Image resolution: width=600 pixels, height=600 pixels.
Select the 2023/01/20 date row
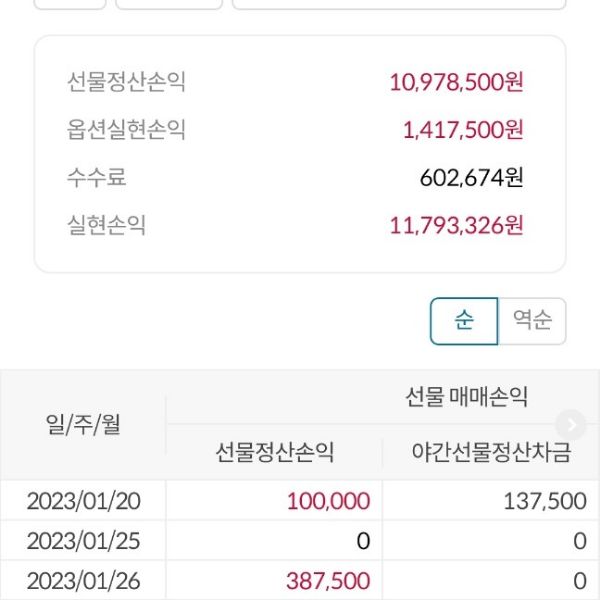click(x=83, y=501)
